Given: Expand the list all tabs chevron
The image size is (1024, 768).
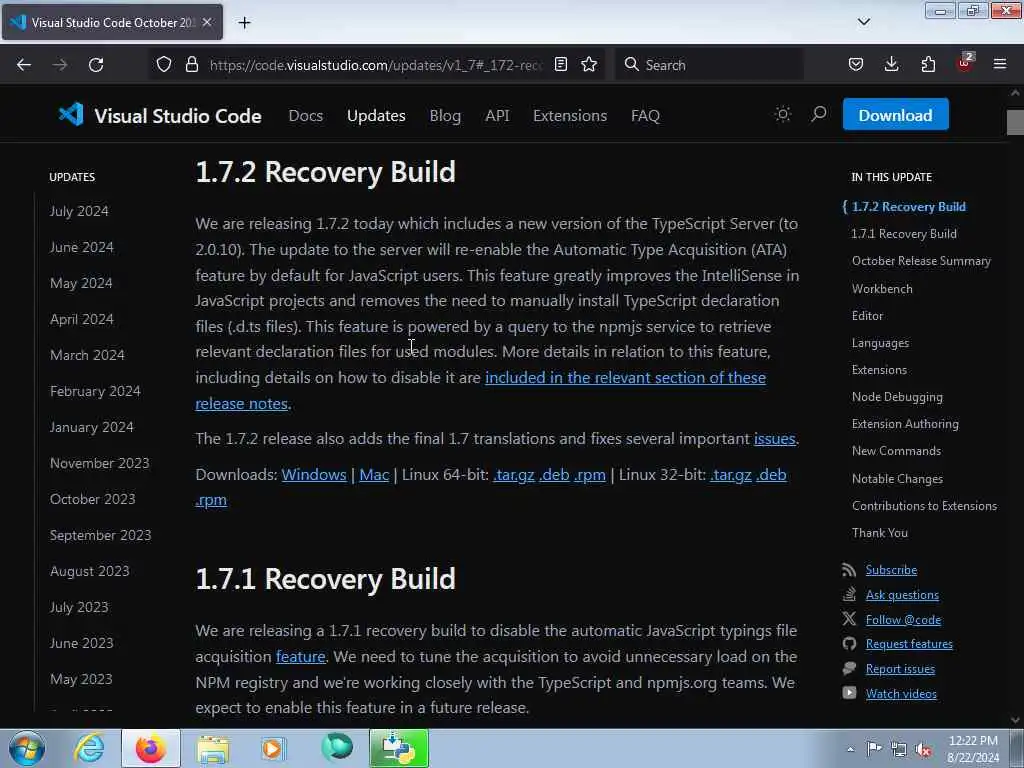Looking at the screenshot, I should coord(864,22).
